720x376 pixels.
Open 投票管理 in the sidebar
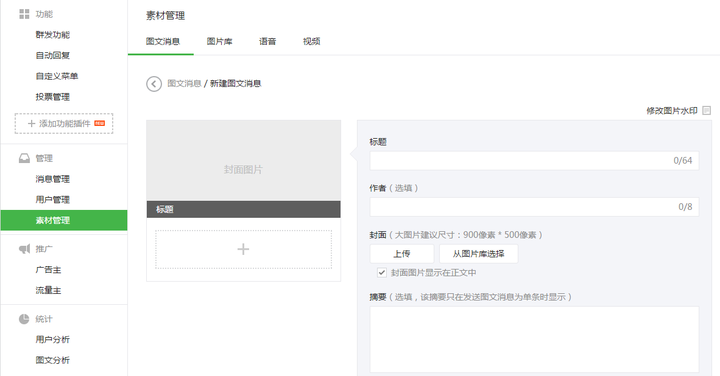[53, 97]
